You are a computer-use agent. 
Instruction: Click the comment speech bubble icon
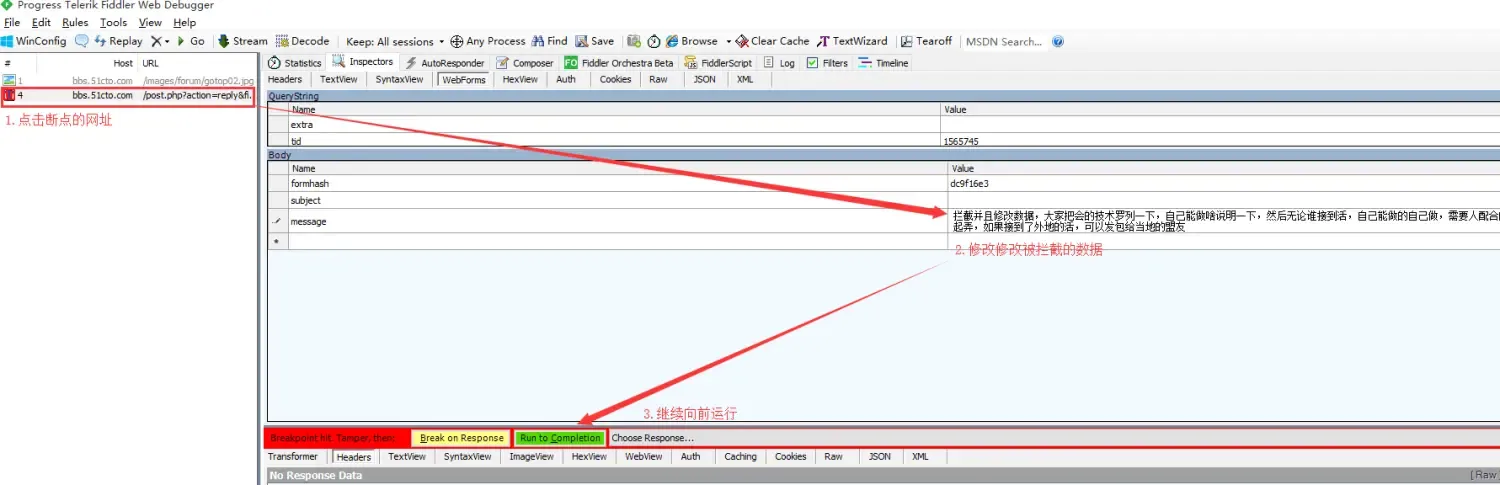(82, 41)
